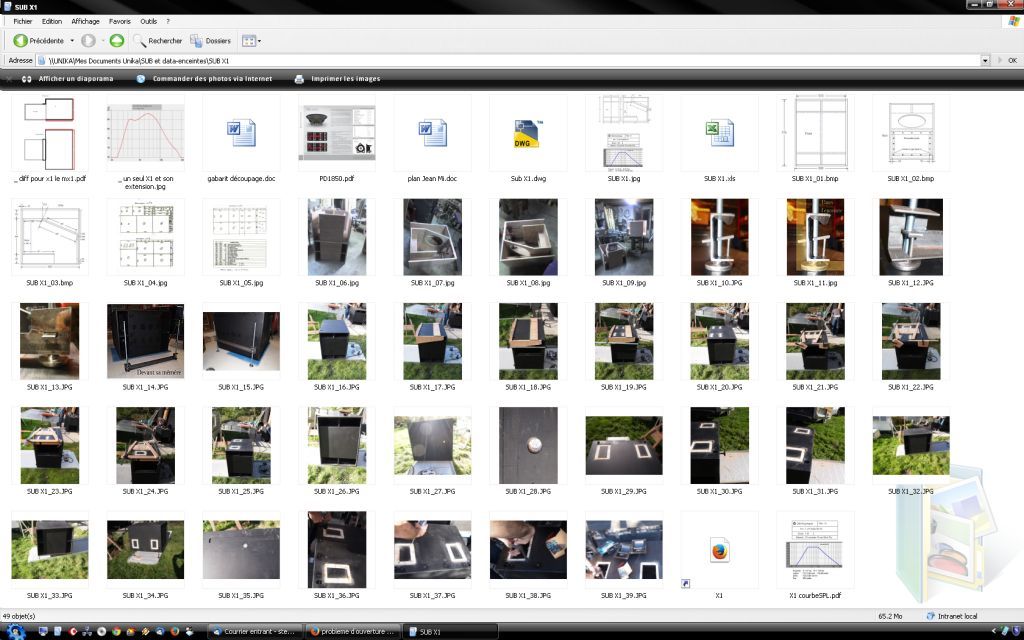This screenshot has width=1024, height=640.
Task: Select the X1 Firefox shortcut icon
Action: coord(719,550)
